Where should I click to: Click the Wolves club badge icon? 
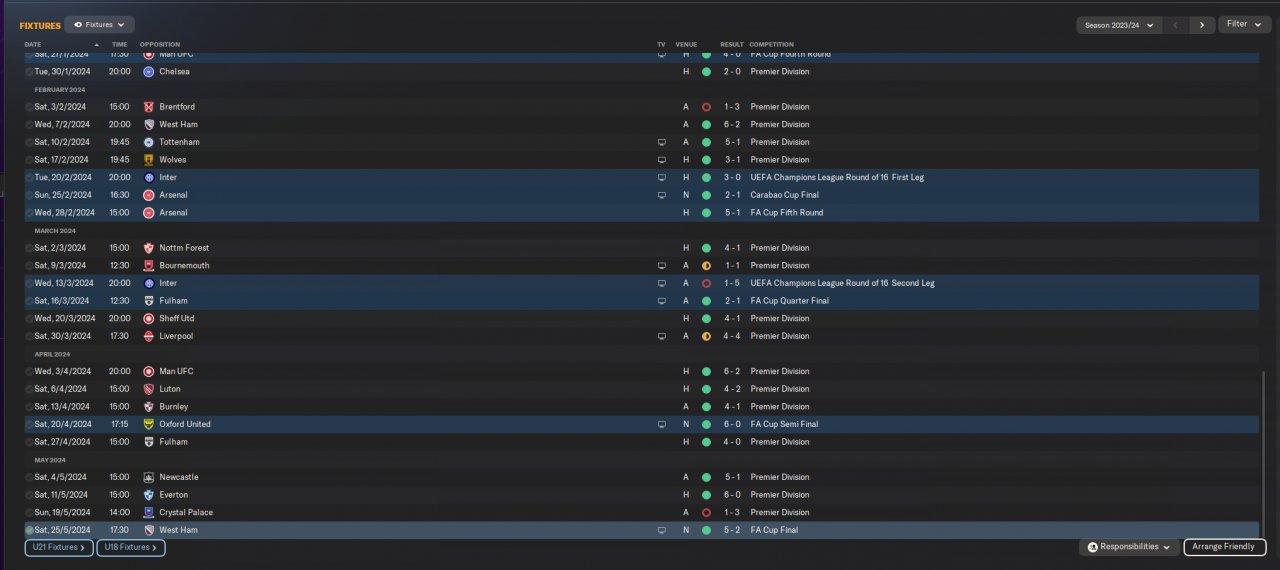point(149,160)
